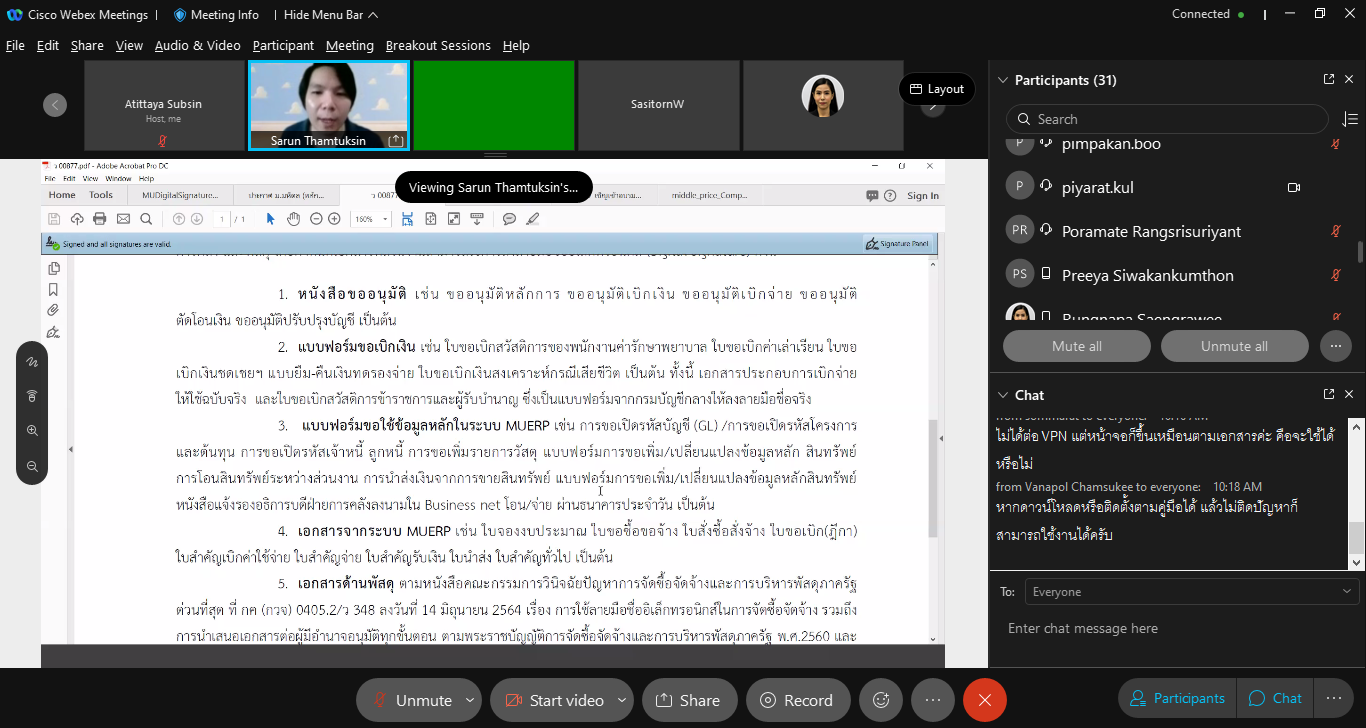Show previous video thumbnails with left arrow
Screen dimensions: 1366x728
point(55,104)
